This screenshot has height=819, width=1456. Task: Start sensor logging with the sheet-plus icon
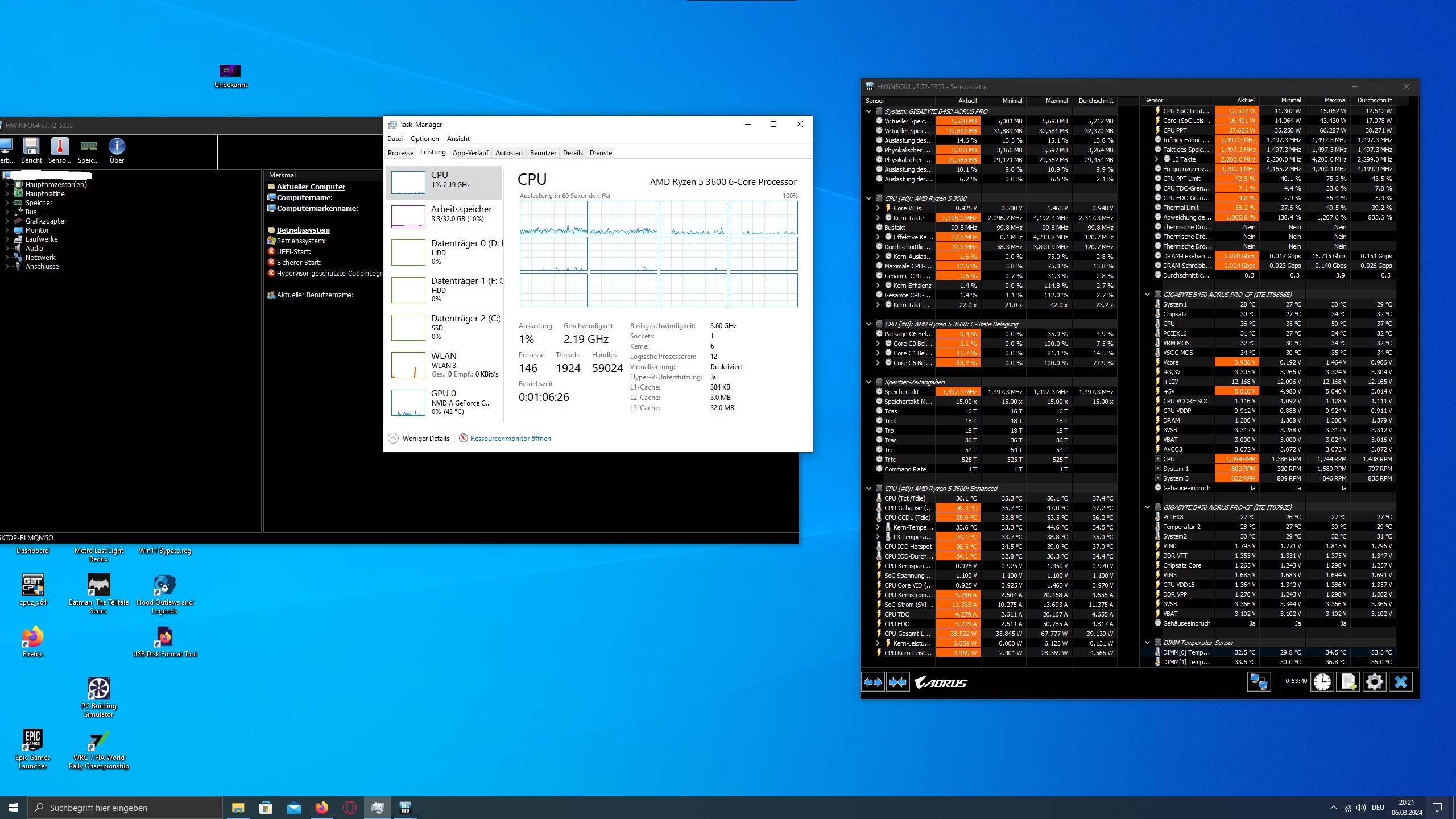[x=1349, y=682]
